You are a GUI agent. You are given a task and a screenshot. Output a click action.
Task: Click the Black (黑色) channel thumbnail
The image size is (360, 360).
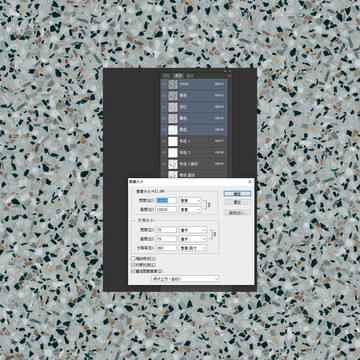pyautogui.click(x=173, y=130)
